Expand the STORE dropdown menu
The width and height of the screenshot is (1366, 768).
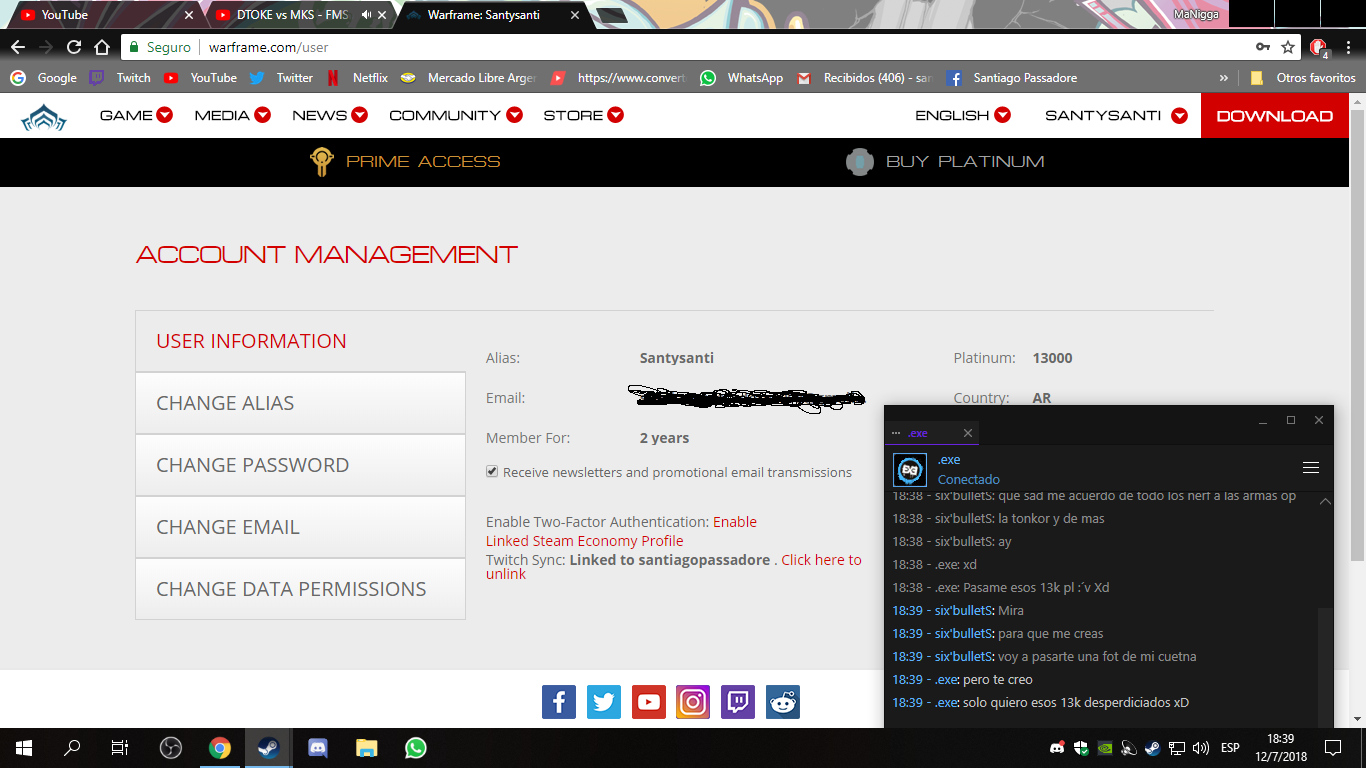pyautogui.click(x=584, y=115)
